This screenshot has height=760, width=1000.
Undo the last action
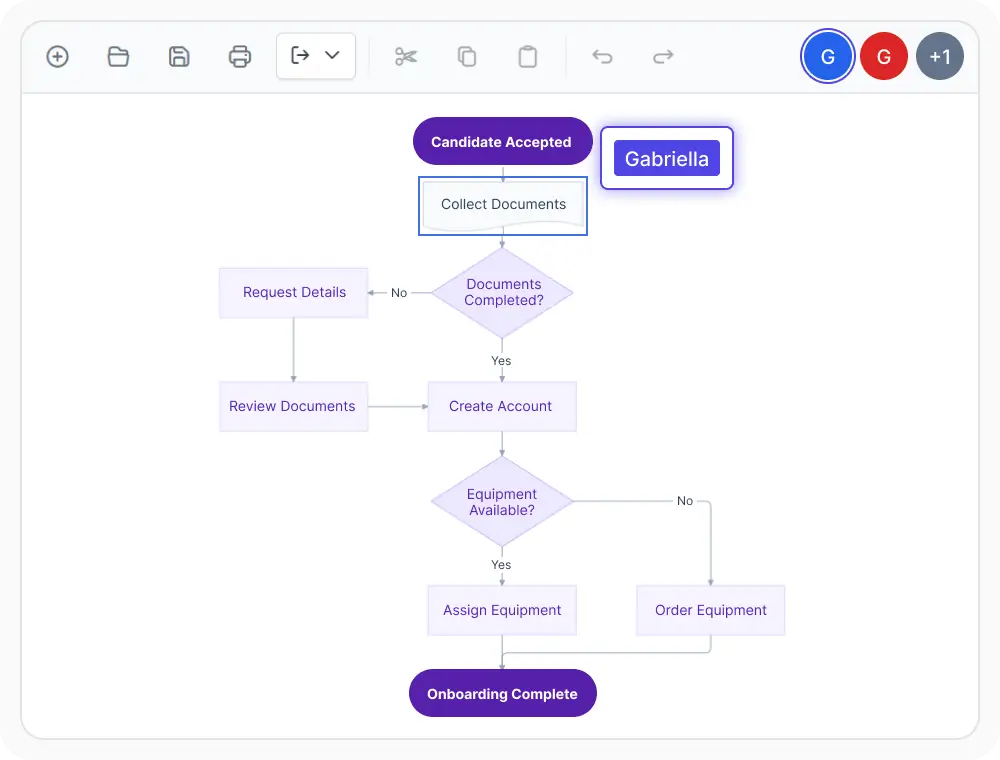(x=602, y=57)
